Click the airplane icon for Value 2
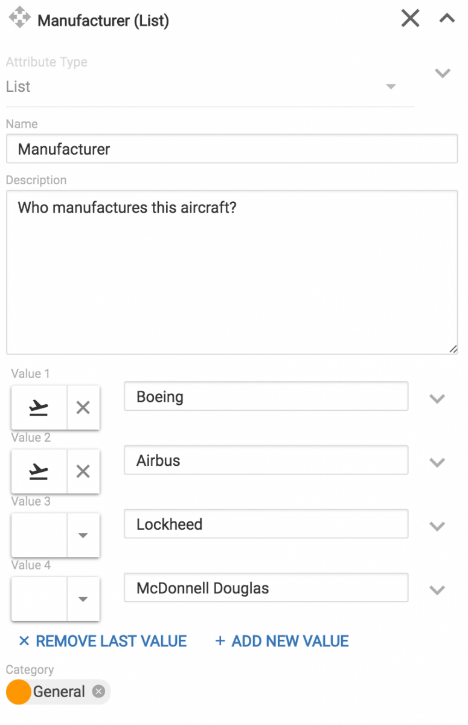Viewport: 468px width, 725px height. point(39,471)
